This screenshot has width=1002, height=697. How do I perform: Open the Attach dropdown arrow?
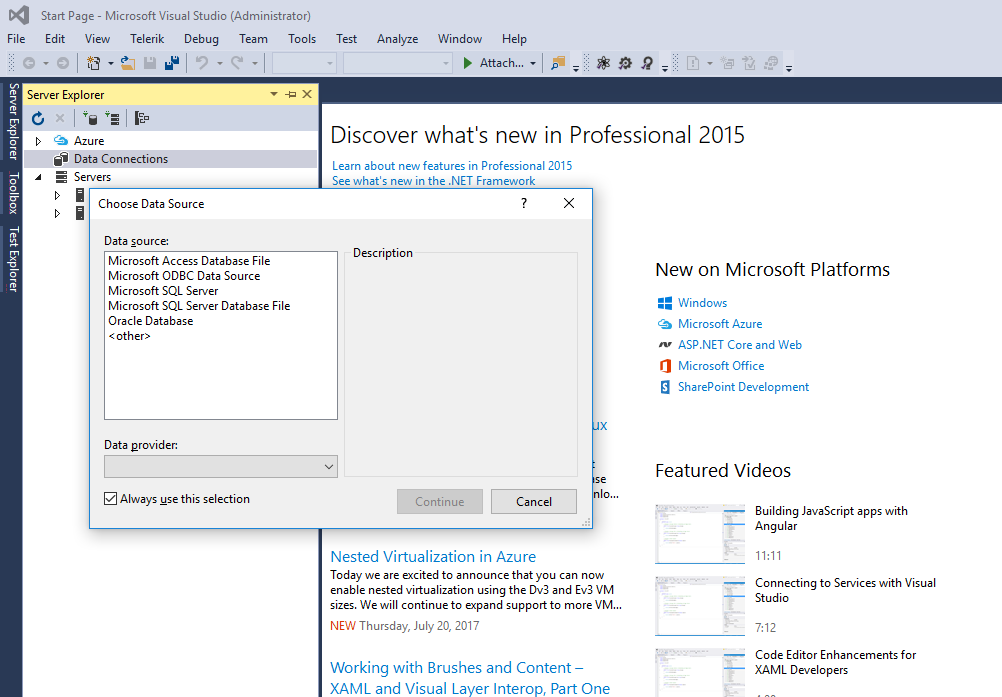coord(533,63)
